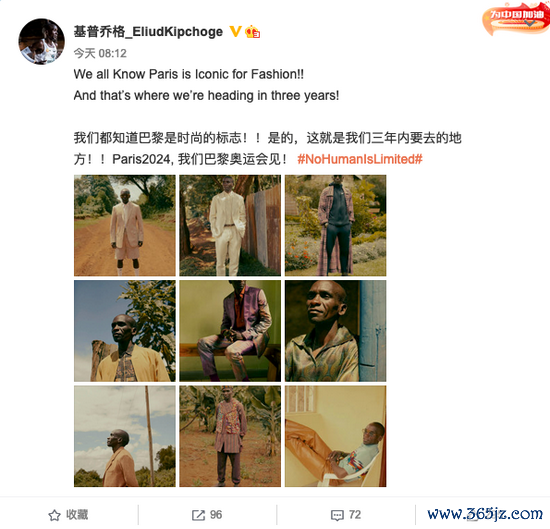Open photo of yellow jacket under tree

coord(125,331)
